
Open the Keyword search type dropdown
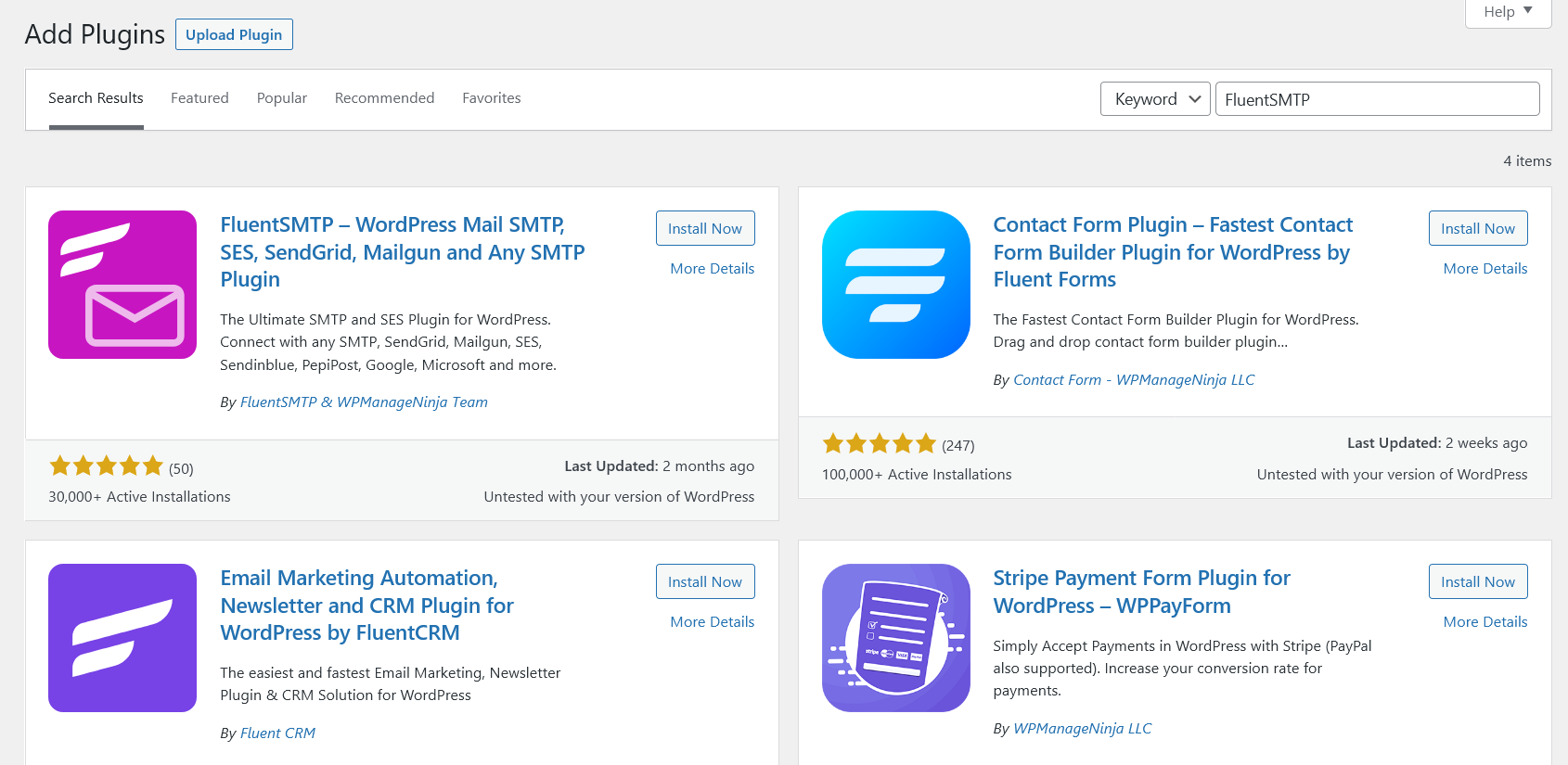point(1155,99)
